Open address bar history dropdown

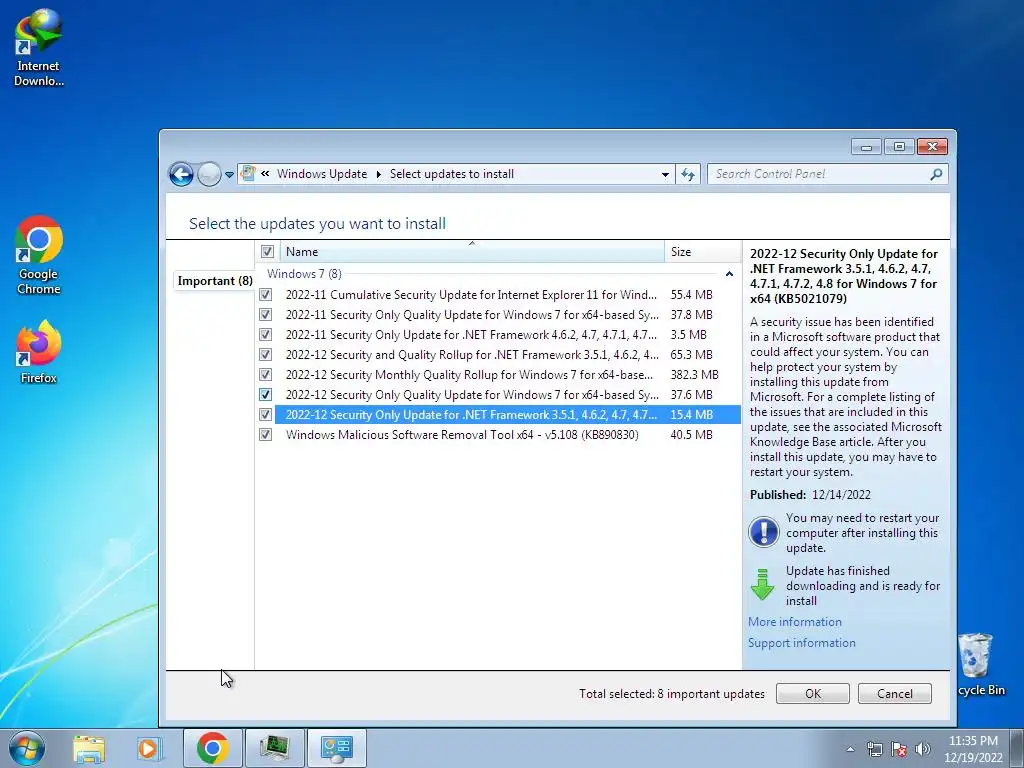[x=665, y=174]
